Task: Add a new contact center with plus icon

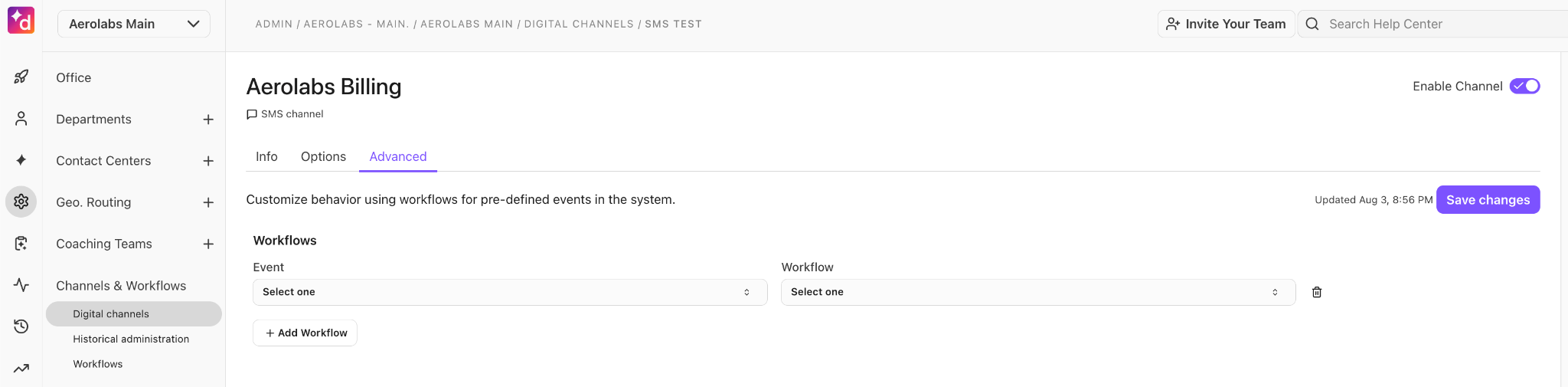Action: 208,161
